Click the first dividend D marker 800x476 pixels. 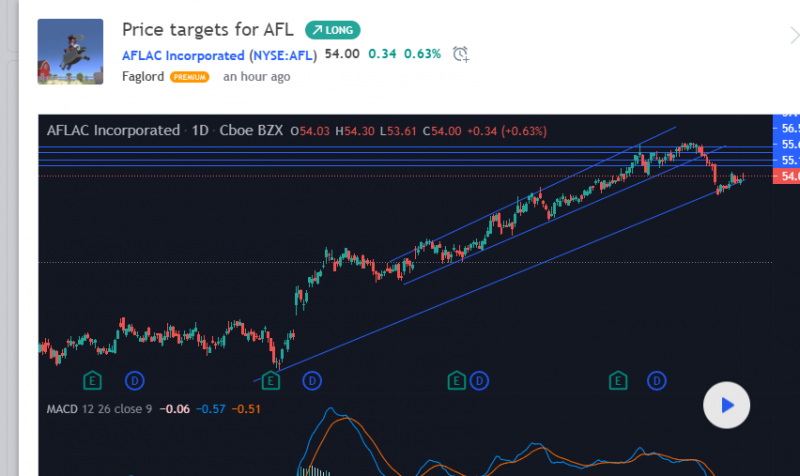[x=135, y=380]
